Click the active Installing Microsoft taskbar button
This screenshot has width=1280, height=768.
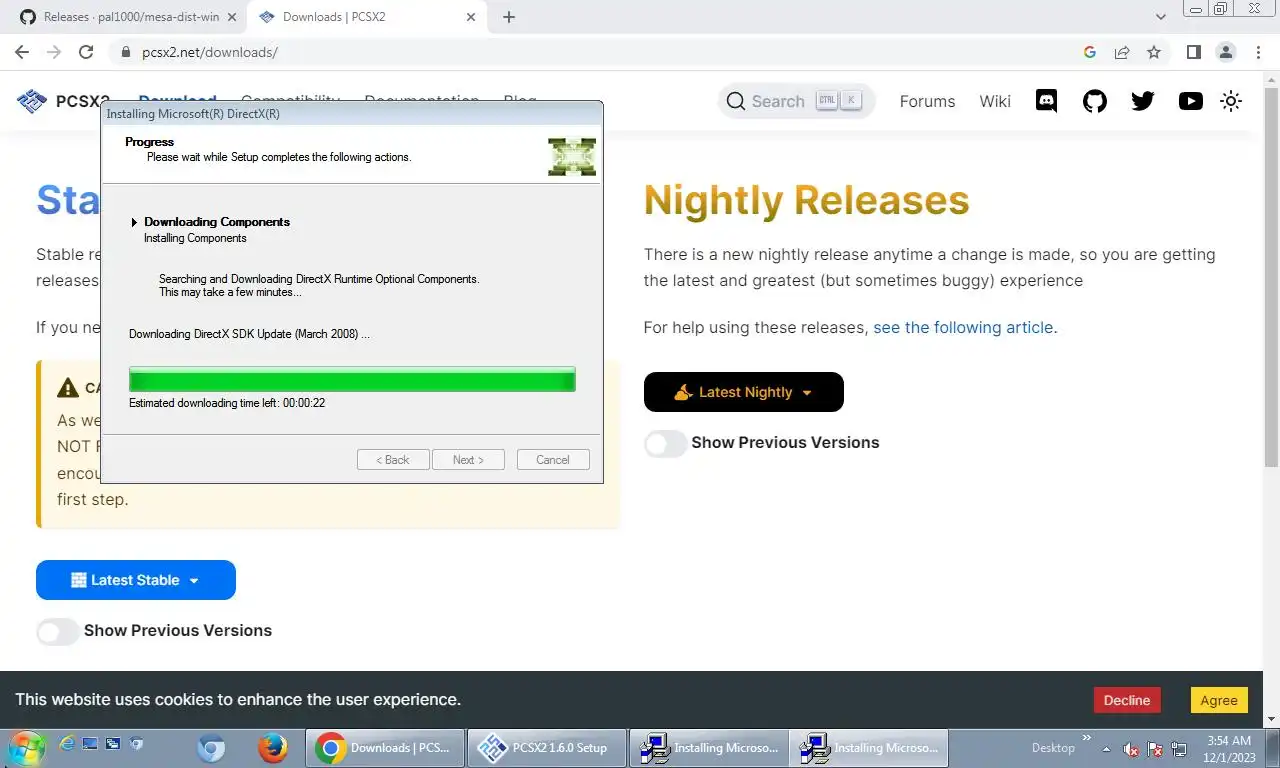[869, 748]
